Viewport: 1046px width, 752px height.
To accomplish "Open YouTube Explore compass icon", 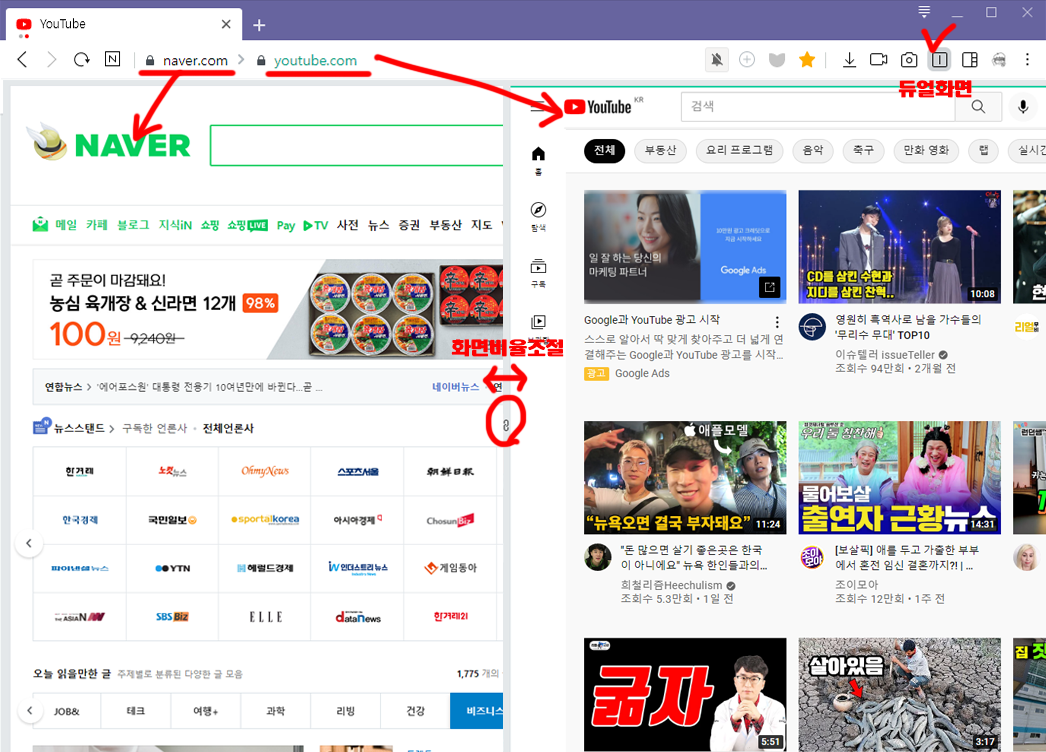I will pos(538,216).
